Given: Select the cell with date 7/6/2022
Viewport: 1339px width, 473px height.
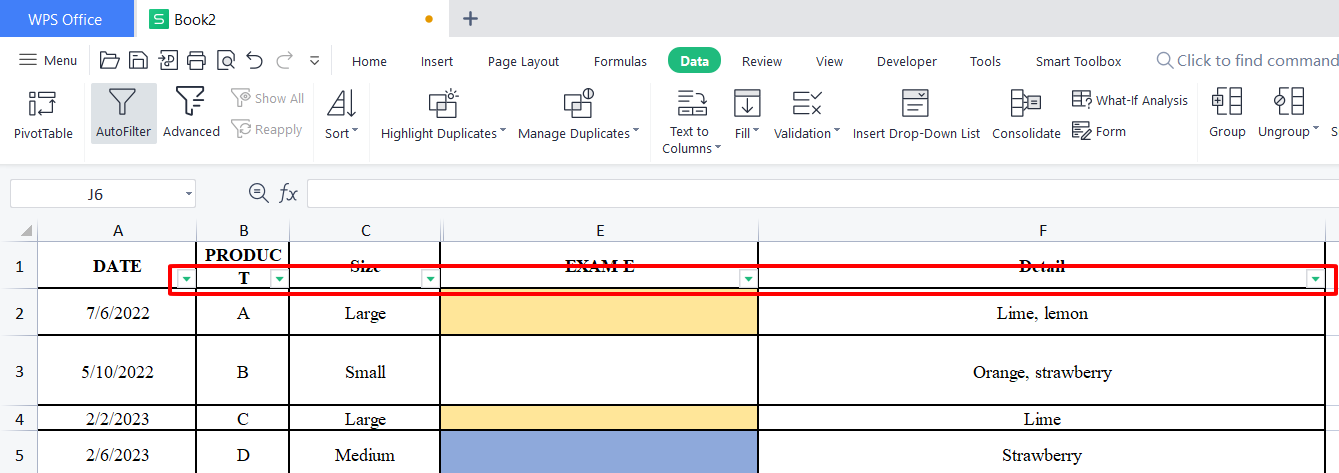Looking at the screenshot, I should (117, 313).
